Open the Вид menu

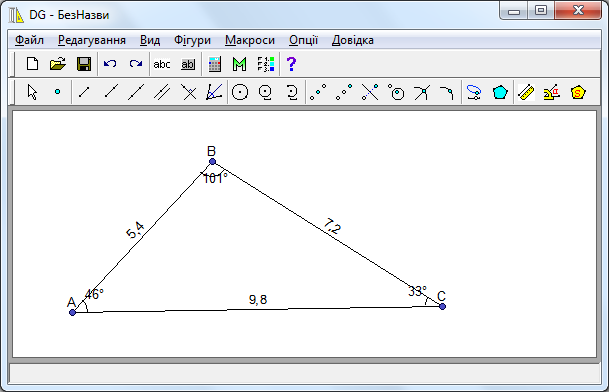pyautogui.click(x=150, y=40)
